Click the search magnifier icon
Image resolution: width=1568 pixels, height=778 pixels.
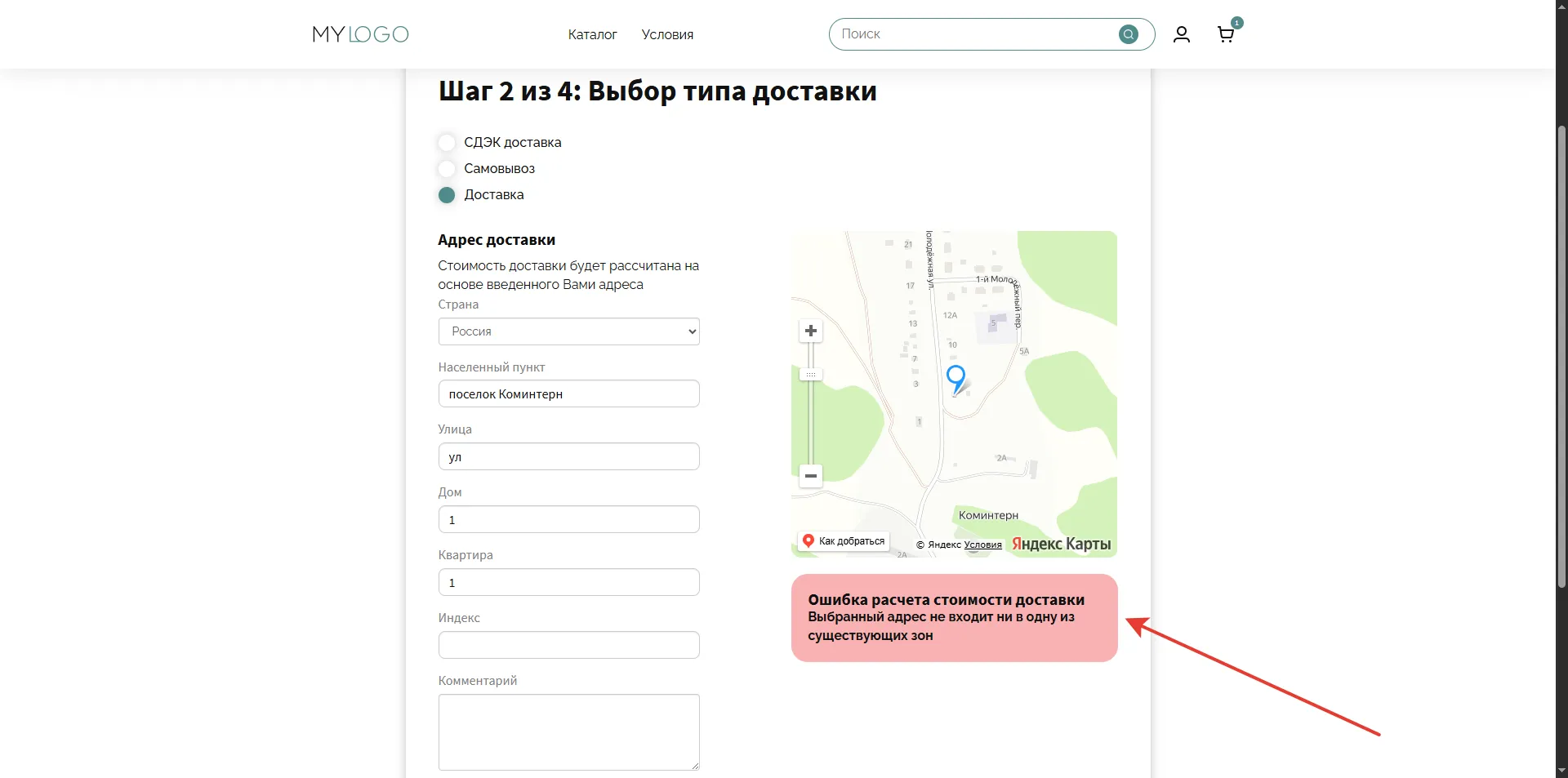1128,34
